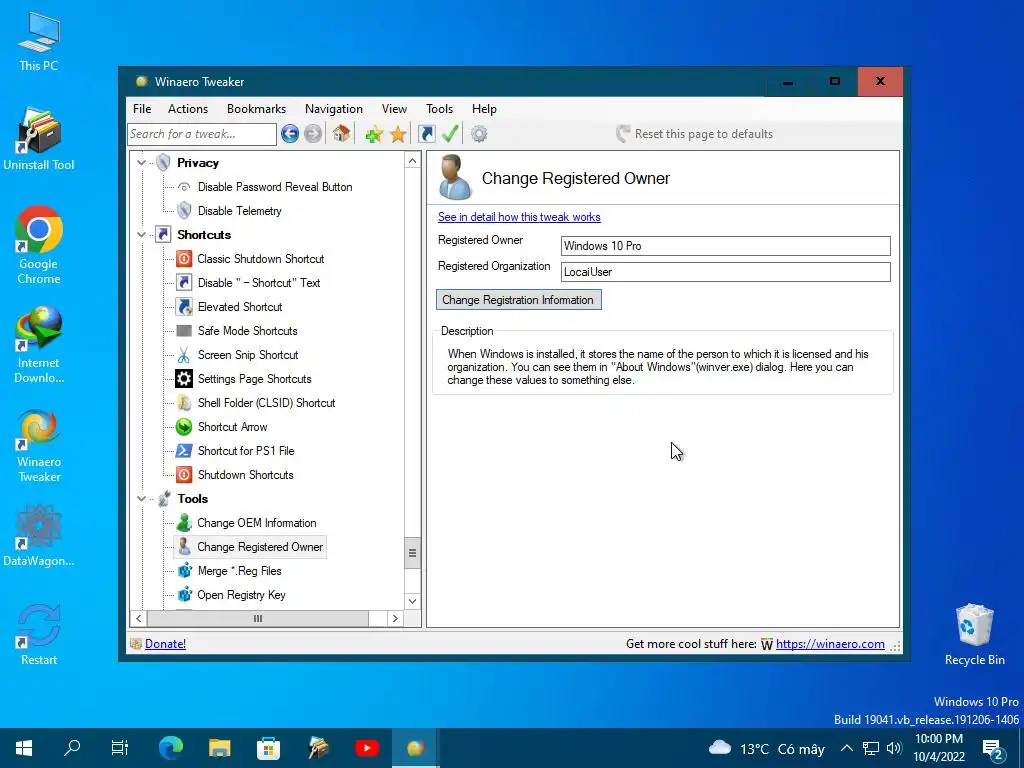
Task: Open bookmarks via yellow star icon
Action: [398, 135]
